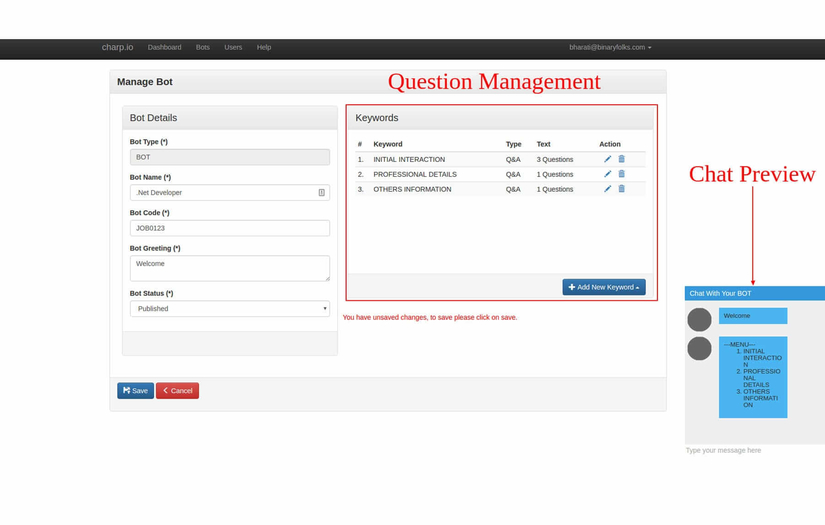
Task: Click the charp.io brand link
Action: point(117,47)
